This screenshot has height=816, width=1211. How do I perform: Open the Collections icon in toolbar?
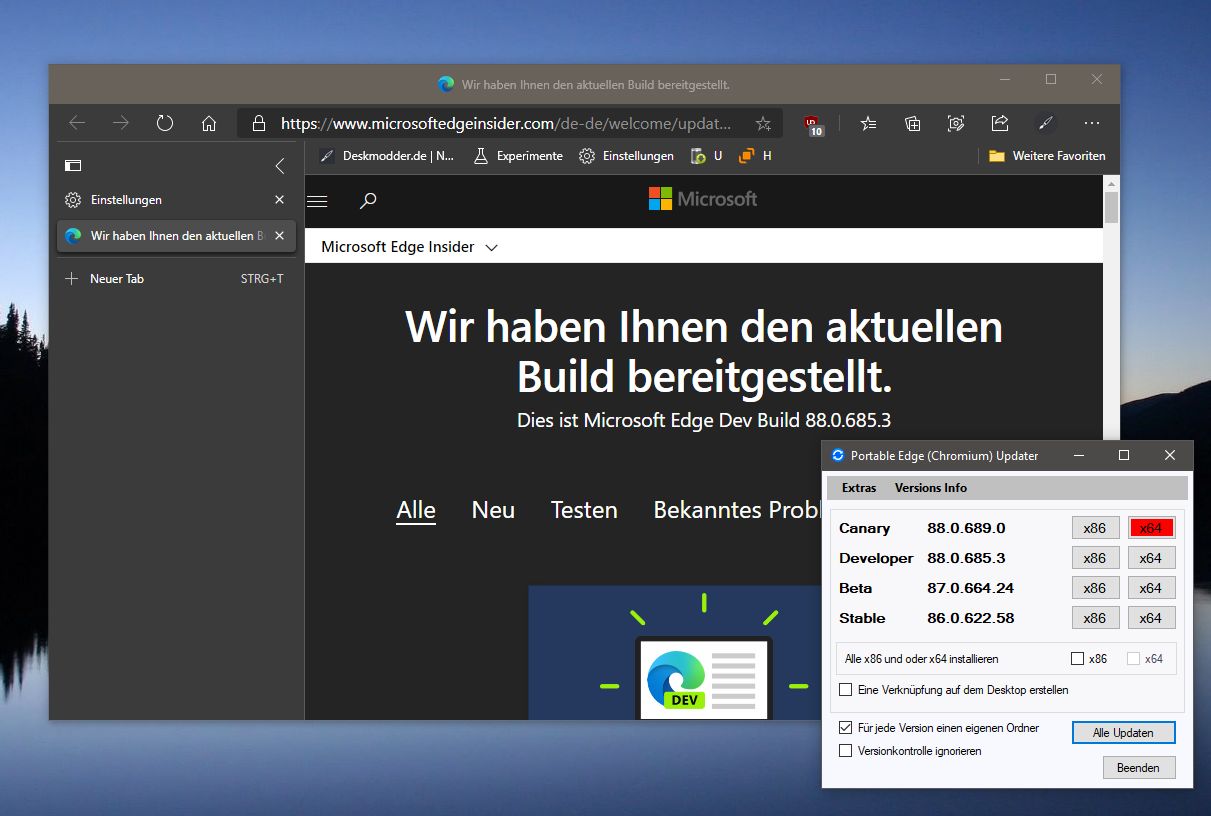click(x=912, y=123)
